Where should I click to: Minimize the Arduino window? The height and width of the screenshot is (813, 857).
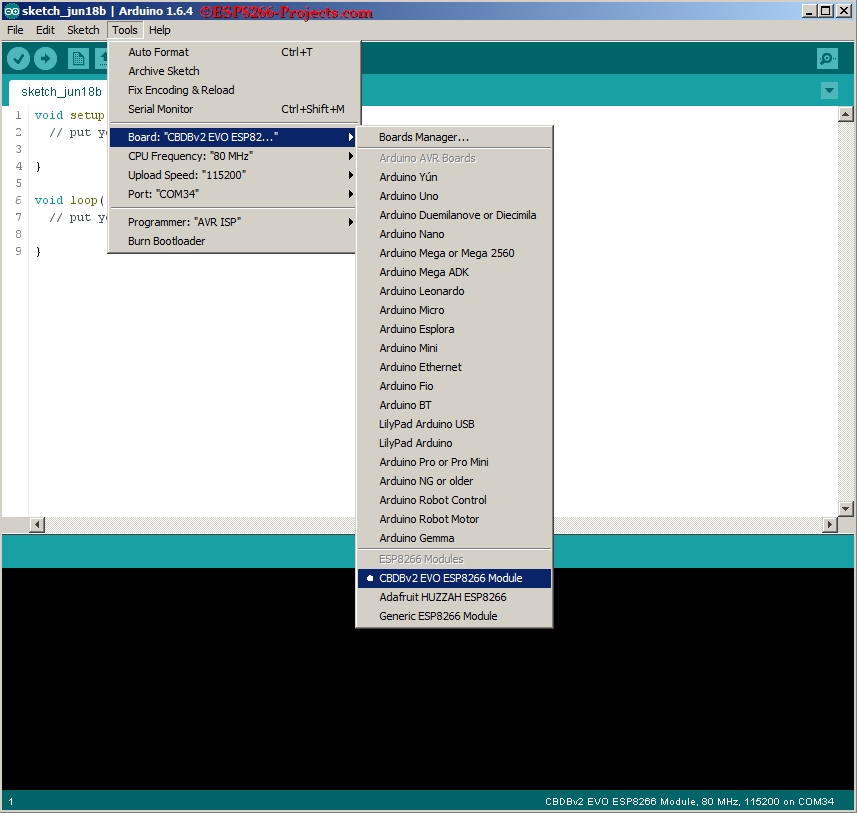coord(809,11)
